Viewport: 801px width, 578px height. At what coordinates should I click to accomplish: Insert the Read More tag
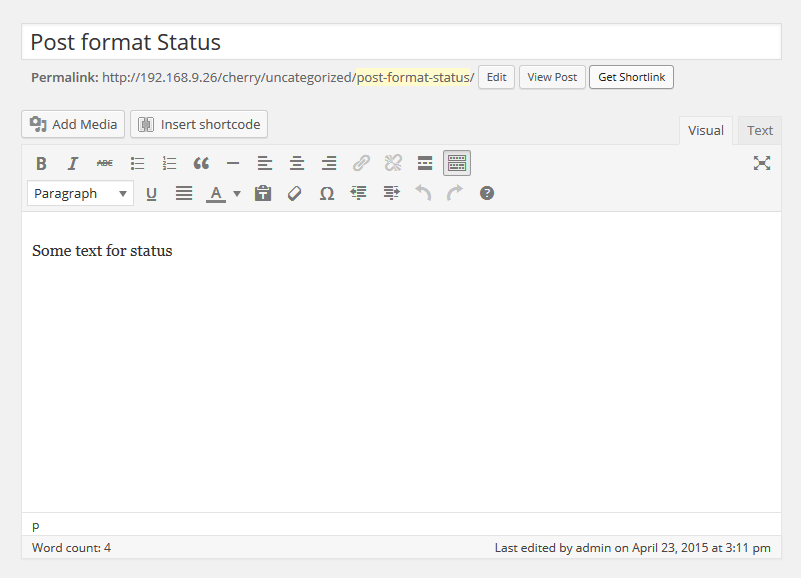(425, 162)
